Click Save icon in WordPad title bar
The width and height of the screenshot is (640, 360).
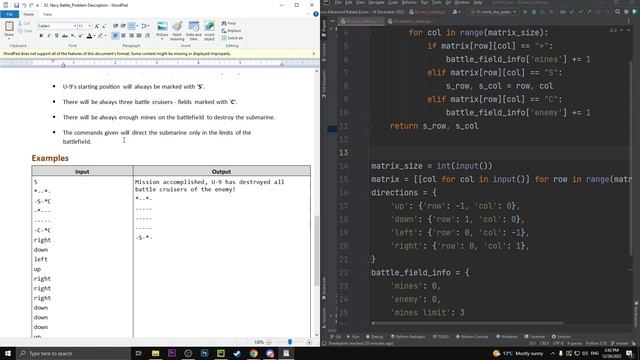(16, 5)
